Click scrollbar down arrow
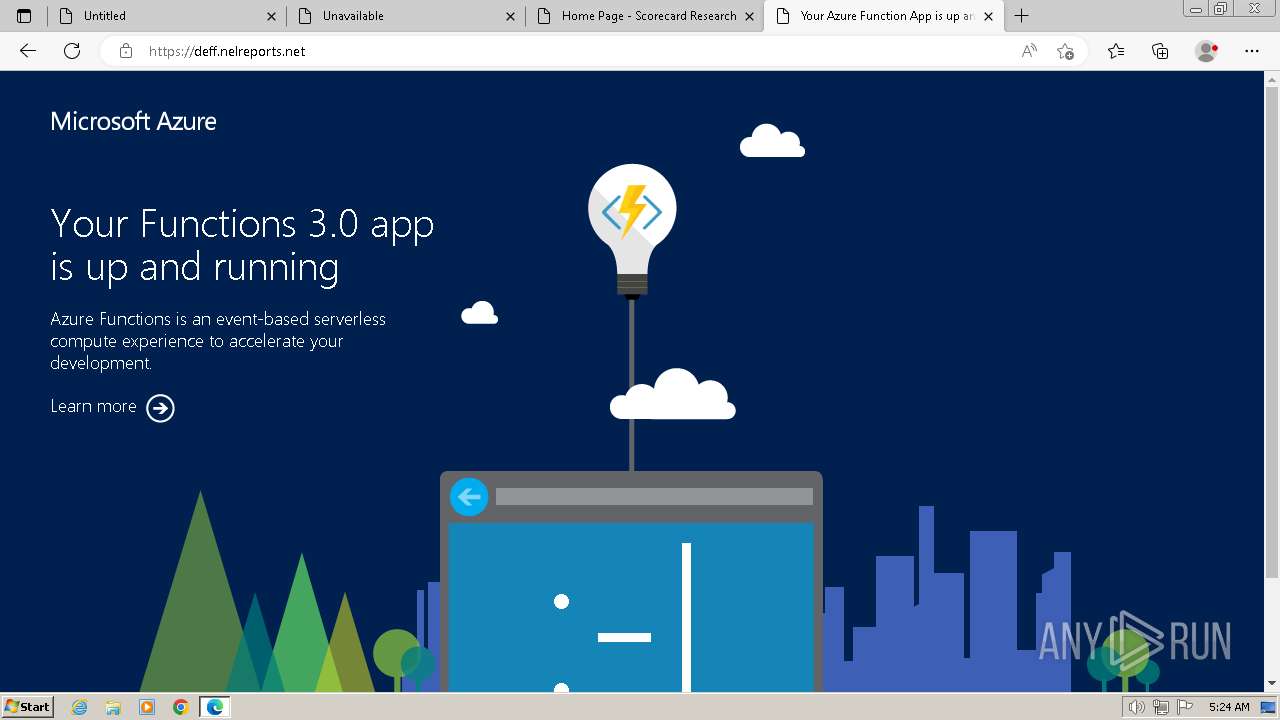Screen dimensions: 1280x720 (x=1272, y=684)
